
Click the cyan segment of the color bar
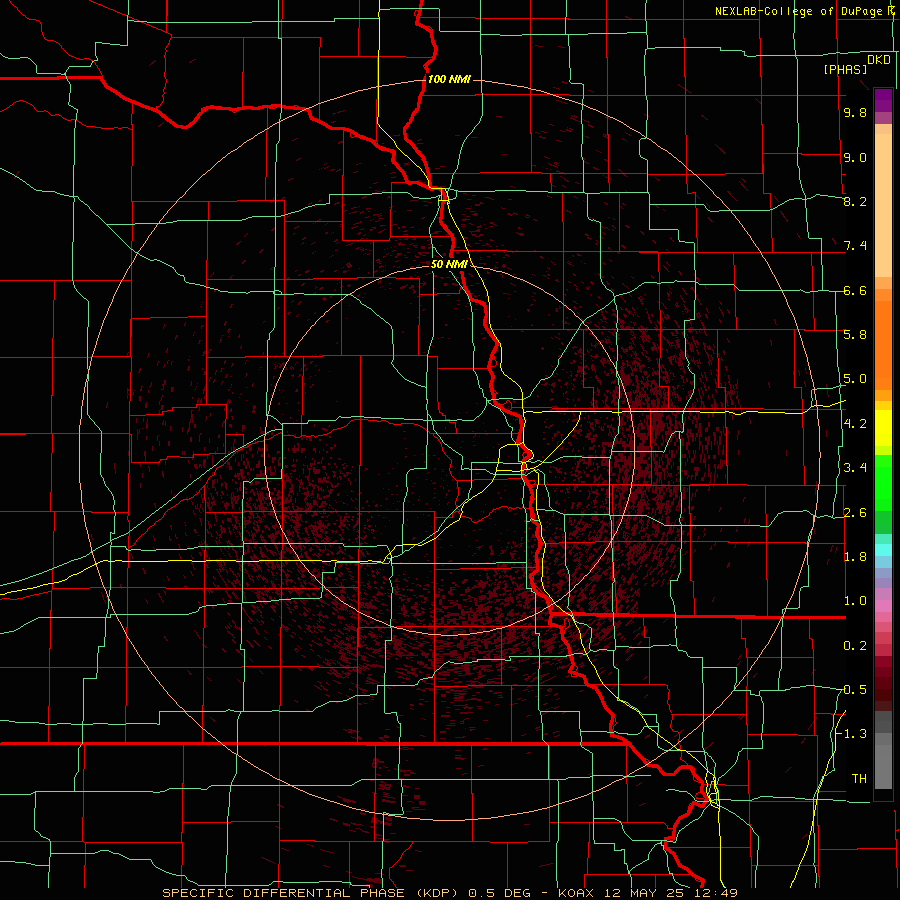point(883,549)
